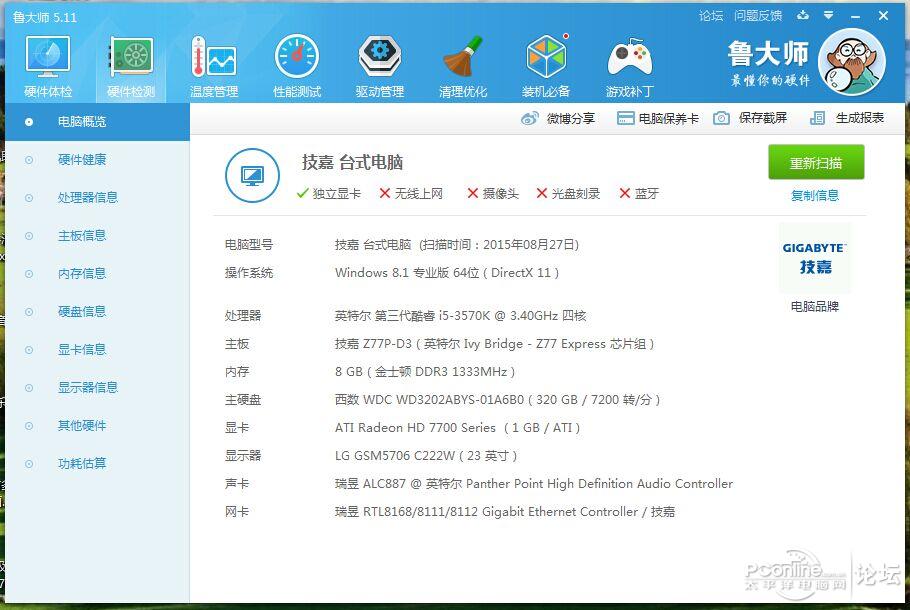
Task: Open the 论坛 forum link
Action: 711,16
